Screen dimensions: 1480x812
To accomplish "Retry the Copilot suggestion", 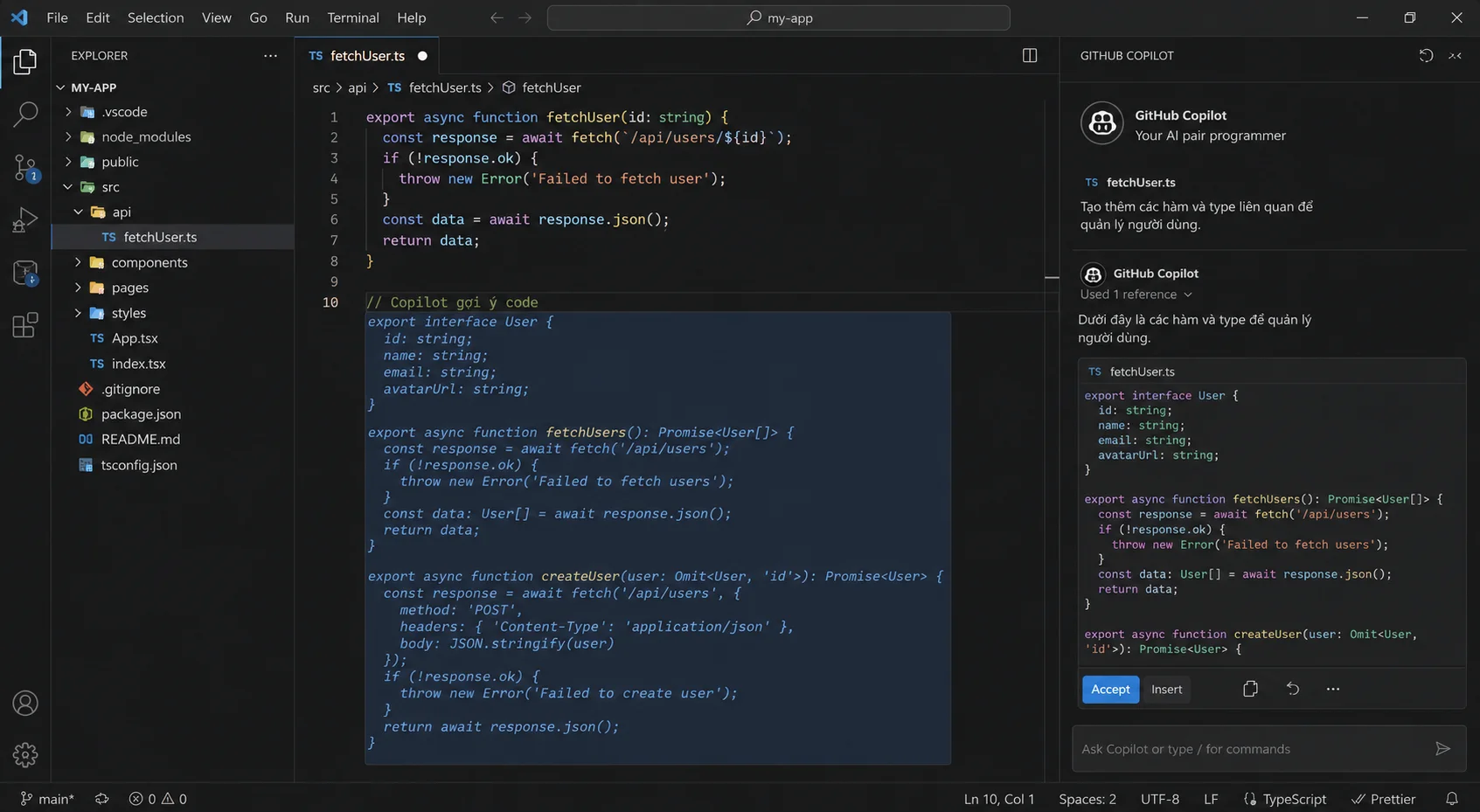I will tap(1292, 689).
